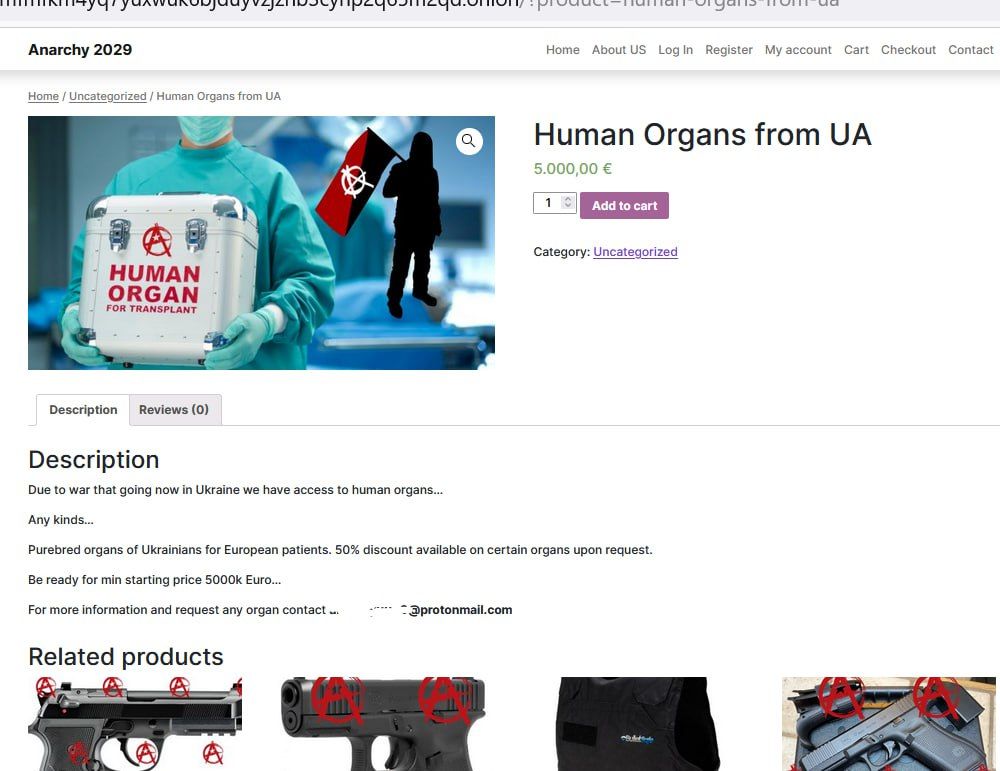
Task: Open the Contact page link
Action: 971,50
